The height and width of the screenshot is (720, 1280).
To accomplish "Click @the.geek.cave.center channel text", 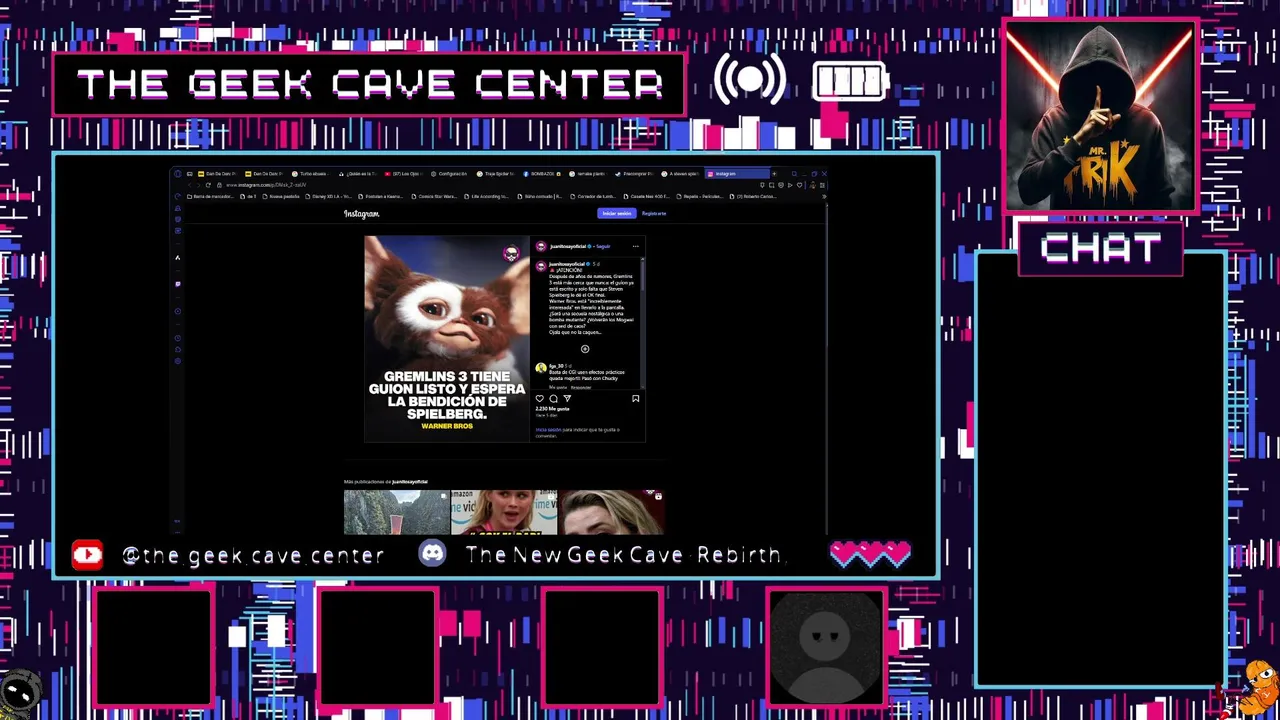I will pos(253,555).
